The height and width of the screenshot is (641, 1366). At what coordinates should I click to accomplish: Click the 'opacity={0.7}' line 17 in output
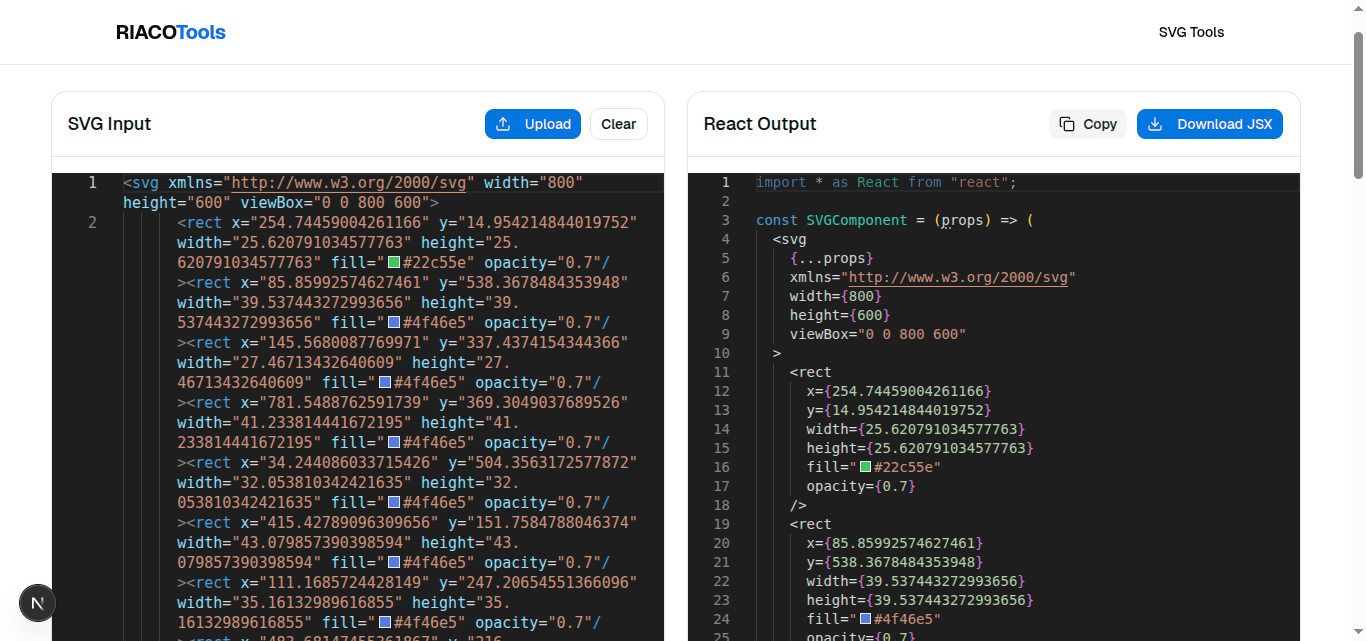point(861,486)
